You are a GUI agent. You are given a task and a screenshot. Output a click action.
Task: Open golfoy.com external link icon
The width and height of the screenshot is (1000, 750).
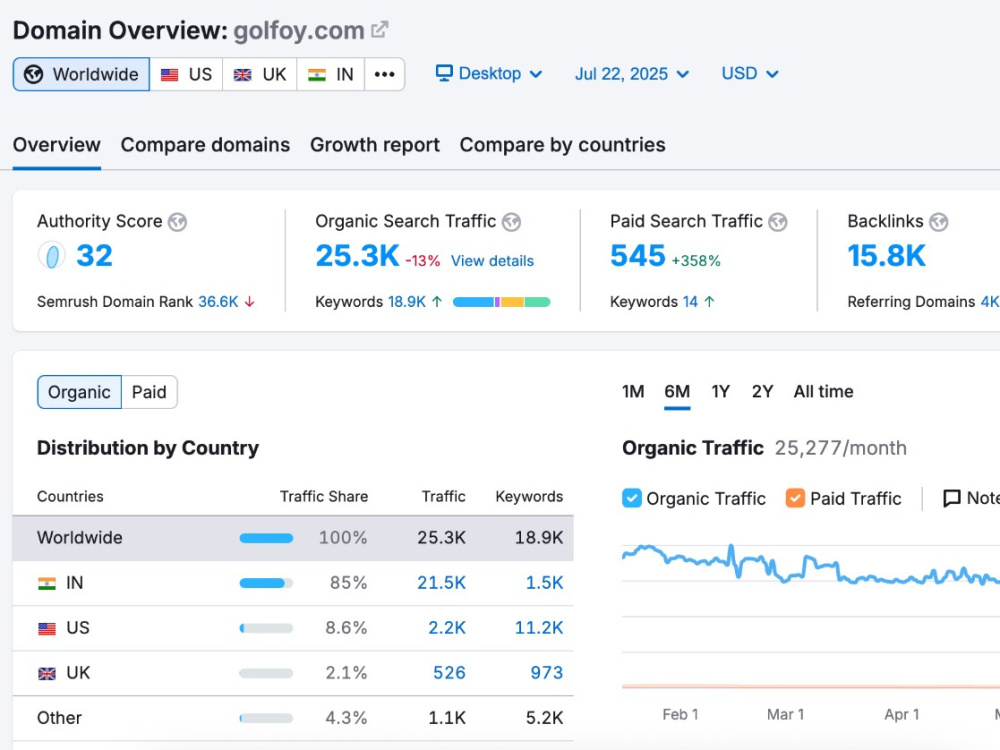[x=379, y=29]
